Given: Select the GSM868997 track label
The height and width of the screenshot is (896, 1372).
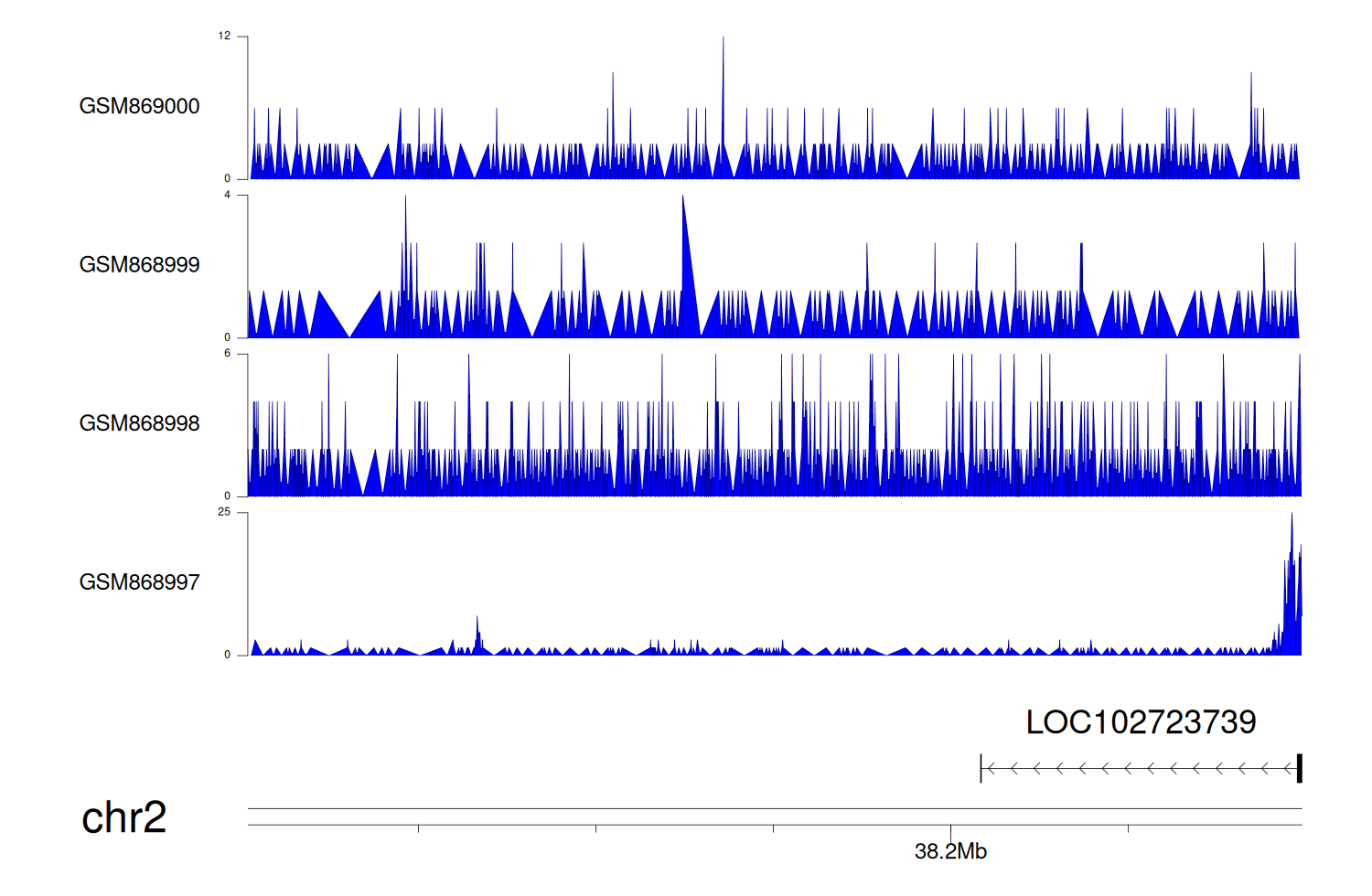Looking at the screenshot, I should 139,582.
